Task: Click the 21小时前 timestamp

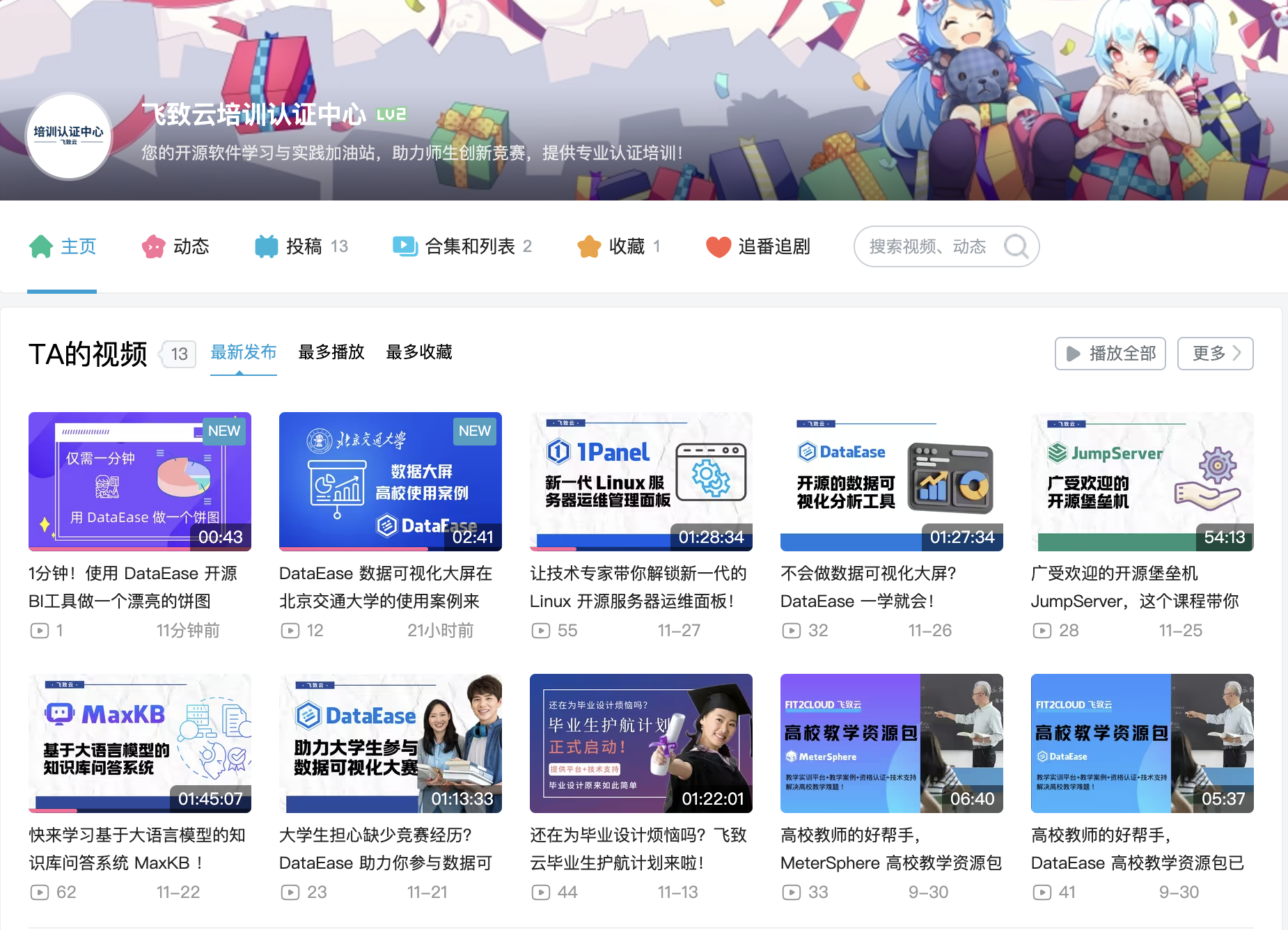Action: point(440,631)
